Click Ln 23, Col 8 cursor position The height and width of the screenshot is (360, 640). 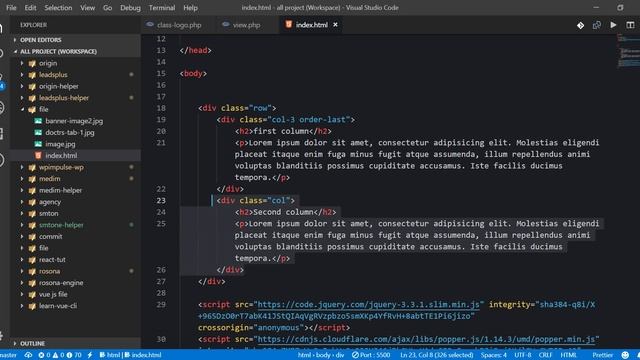click(x=436, y=355)
